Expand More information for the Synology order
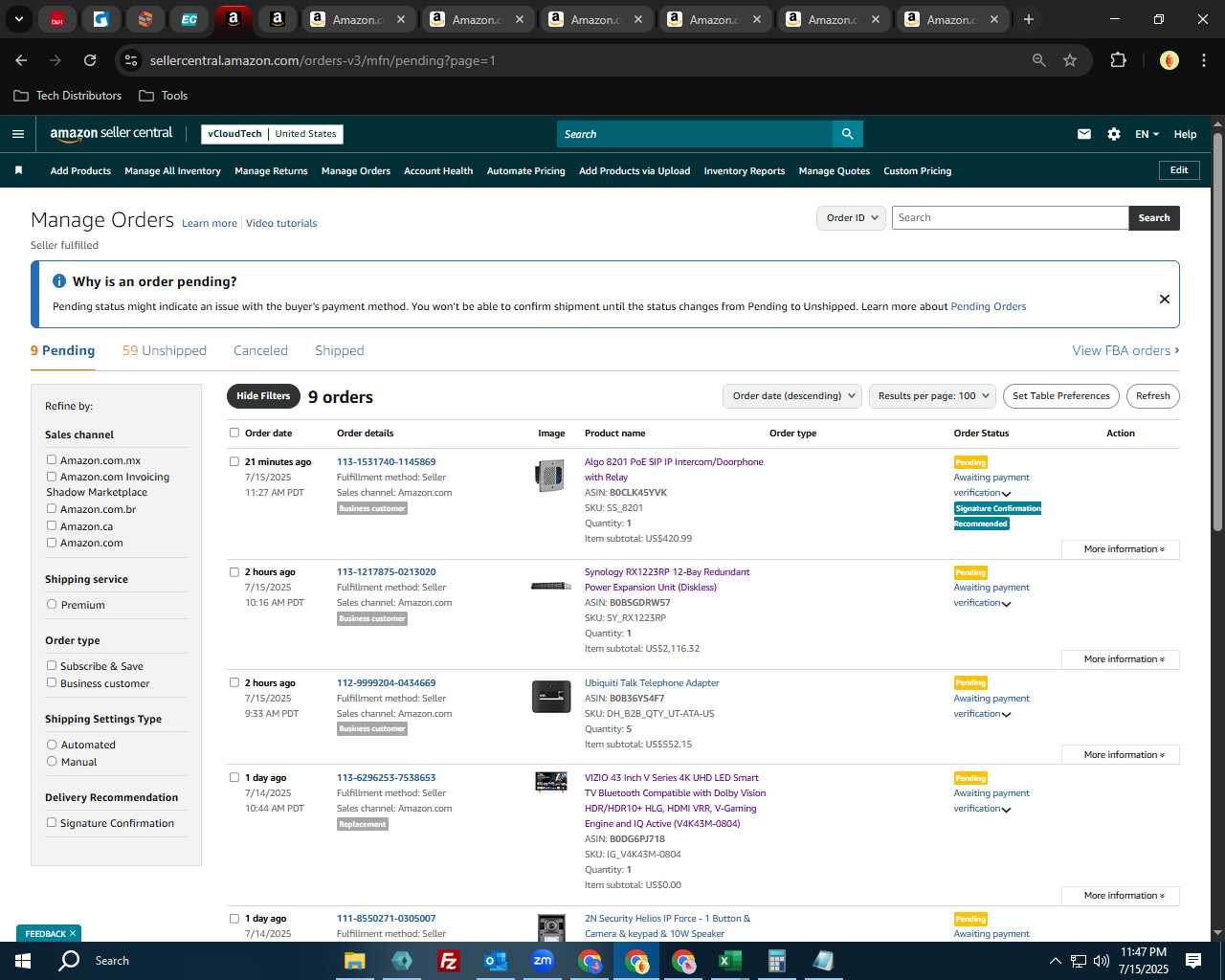This screenshot has width=1225, height=980. (1121, 659)
